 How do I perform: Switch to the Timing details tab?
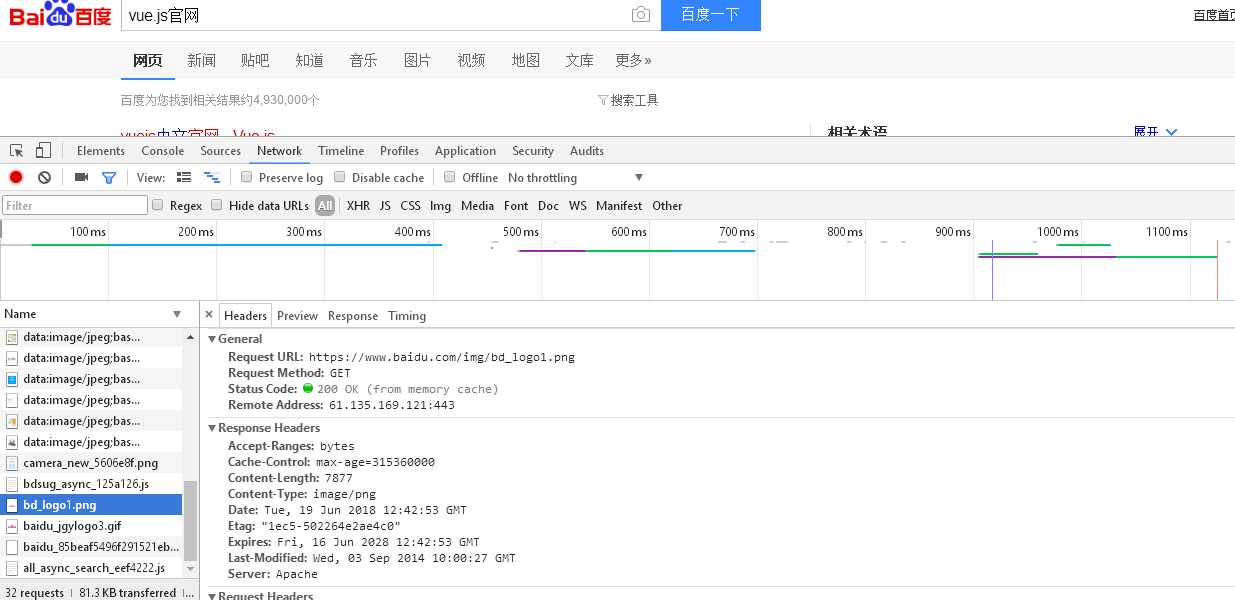pos(407,316)
